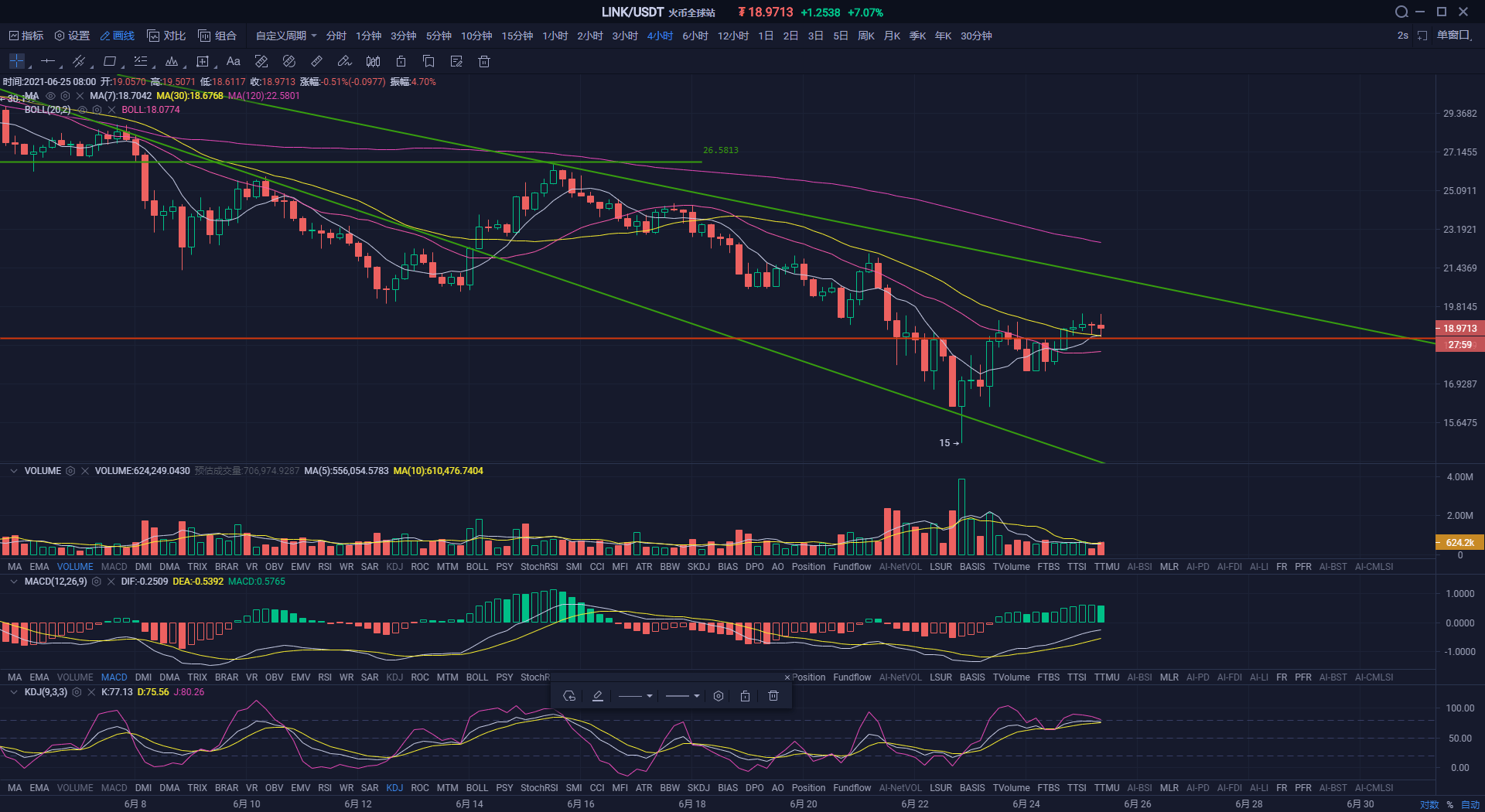Select BOLL in KDJ panel indicator tabs
The image size is (1485, 812).
(477, 788)
